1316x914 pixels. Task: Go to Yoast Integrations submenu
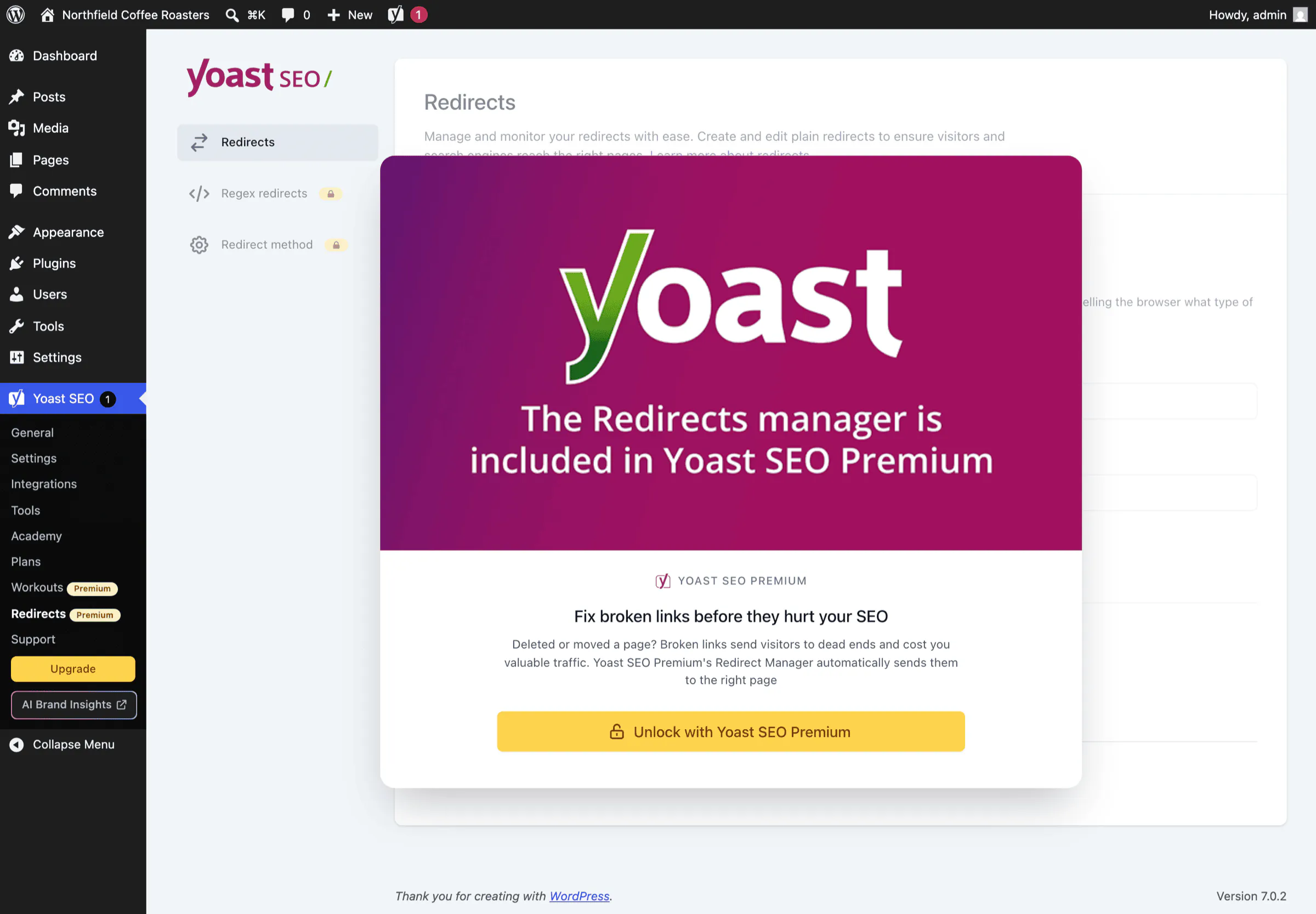coord(43,484)
